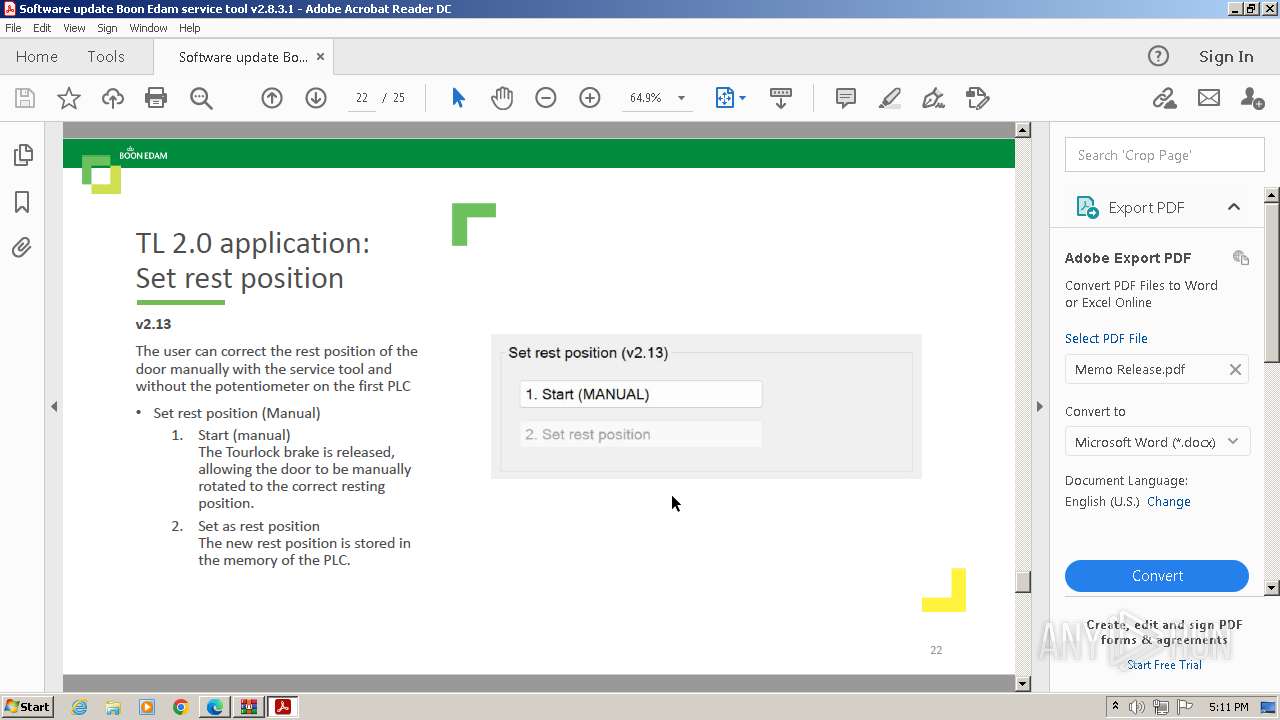The width and height of the screenshot is (1280, 720).
Task: Open the Help menu
Action: pos(190,28)
